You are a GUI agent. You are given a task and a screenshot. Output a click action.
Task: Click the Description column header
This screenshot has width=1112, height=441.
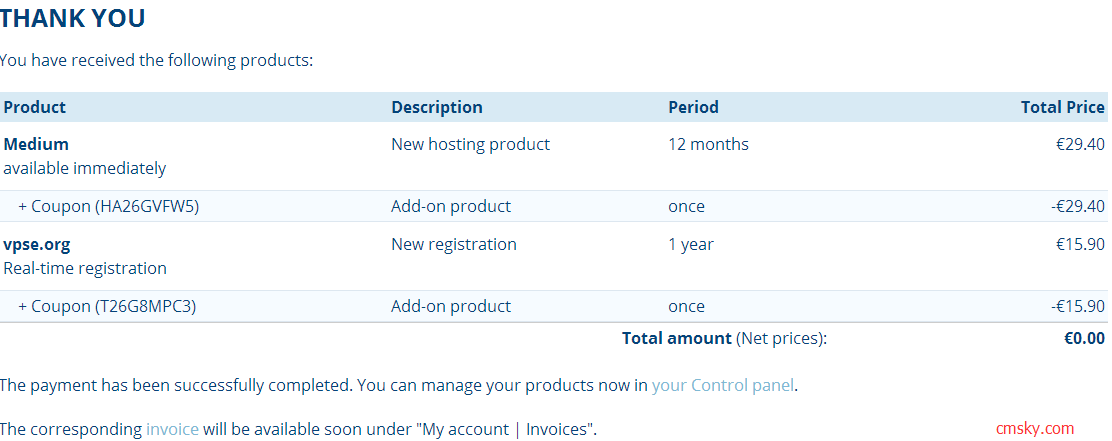437,107
